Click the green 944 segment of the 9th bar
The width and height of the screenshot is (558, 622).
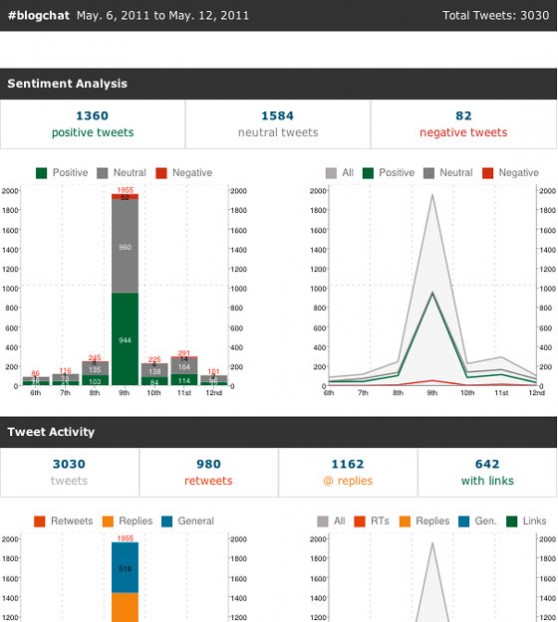point(125,339)
